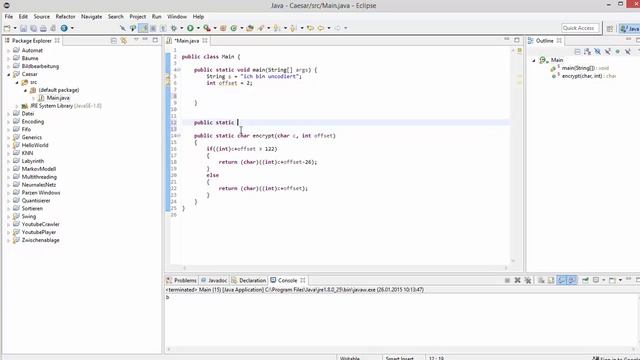Expand the Labyrinth project
Viewport: 640px width, 360px height.
coord(9,161)
